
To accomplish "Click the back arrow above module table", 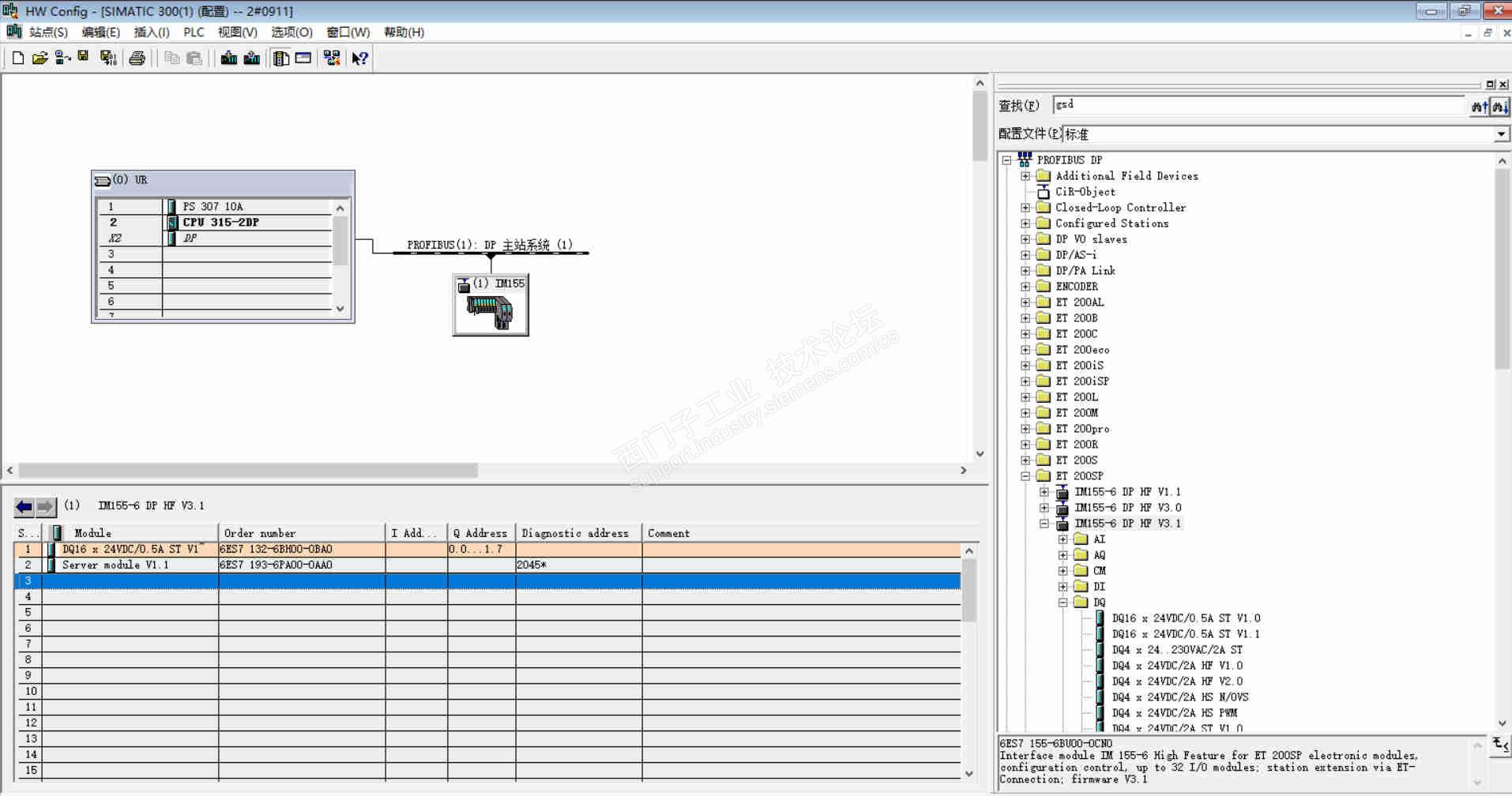I will (x=24, y=506).
